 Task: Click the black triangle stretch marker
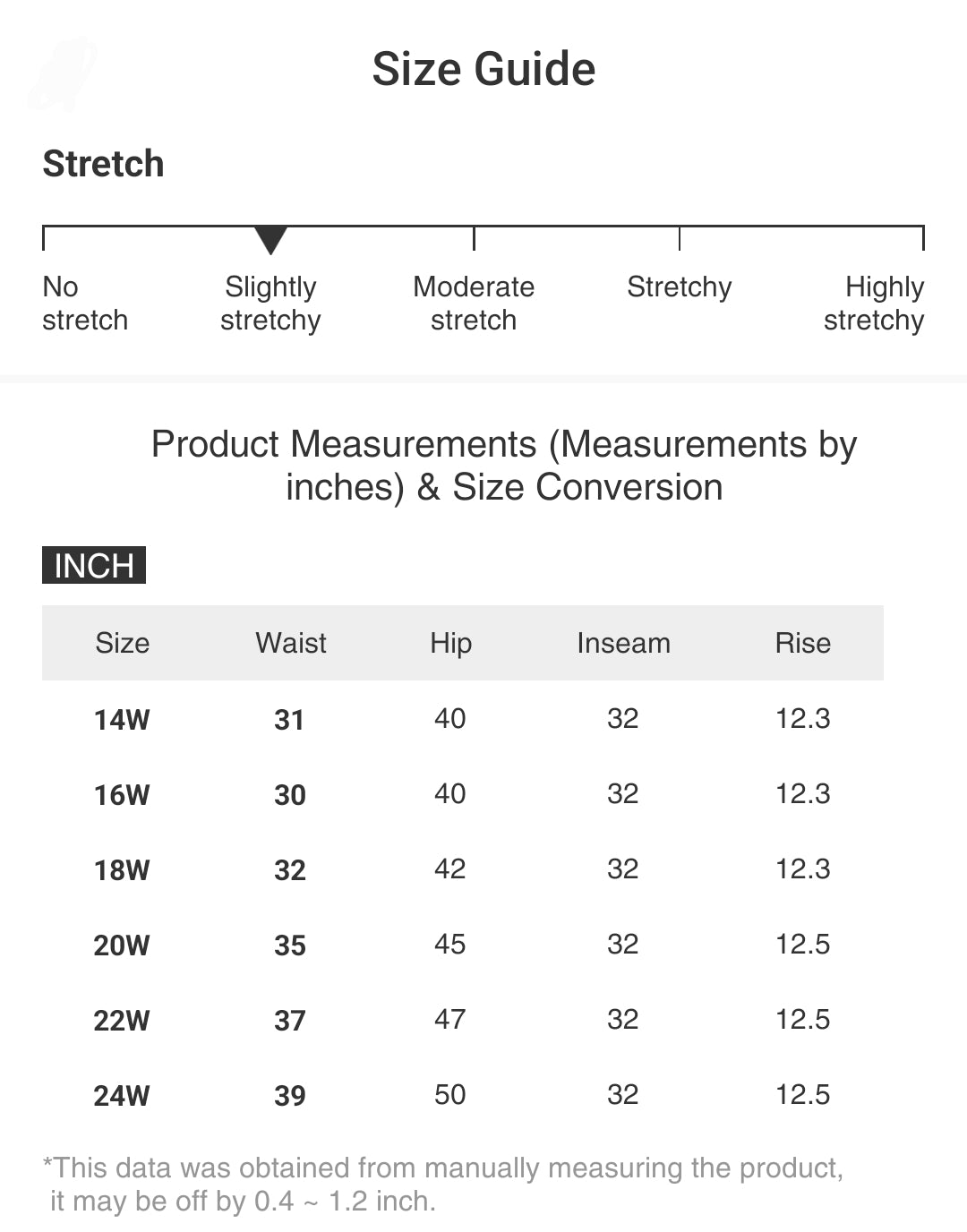pos(270,240)
